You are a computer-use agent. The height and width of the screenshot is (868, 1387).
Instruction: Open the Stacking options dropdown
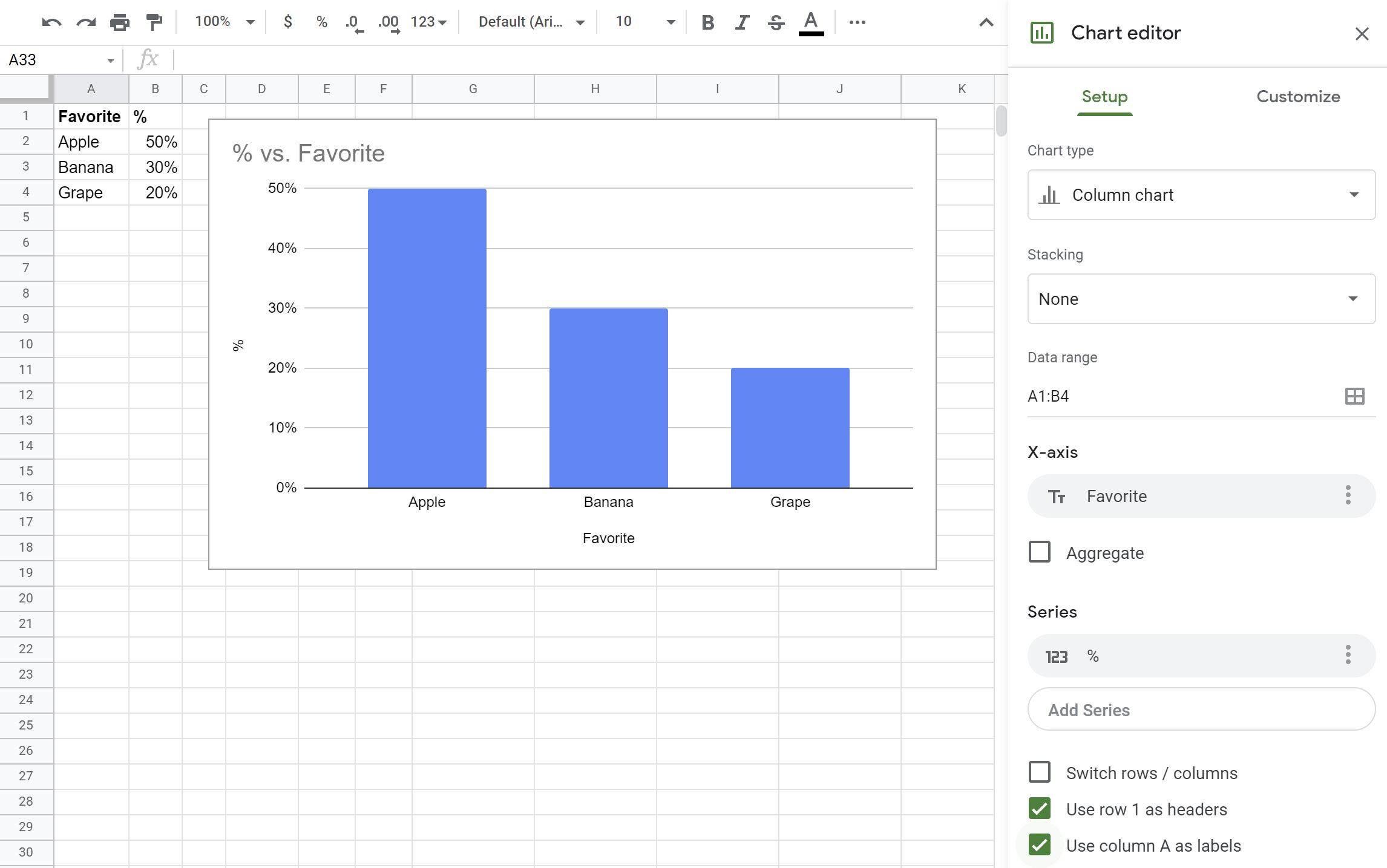[x=1200, y=298]
